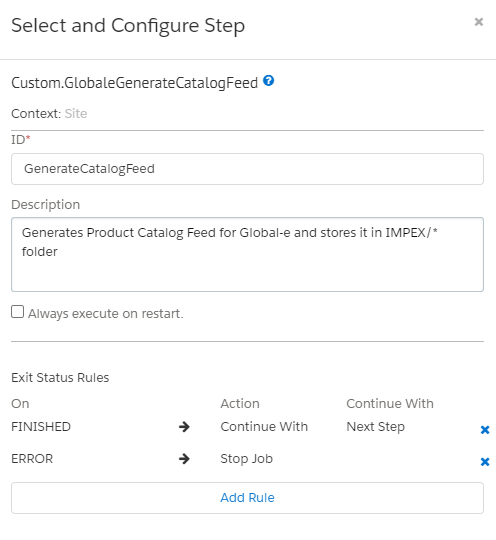Click the Next Step value
496x540 pixels.
coord(375,427)
